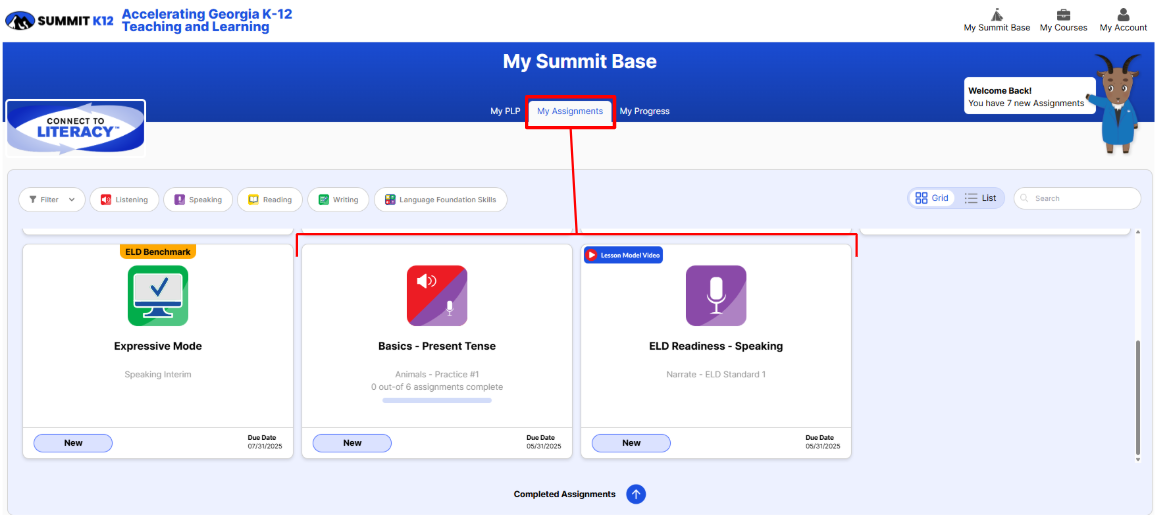Image resolution: width=1156 pixels, height=518 pixels.
Task: Switch to the My Progress tab
Action: click(644, 111)
